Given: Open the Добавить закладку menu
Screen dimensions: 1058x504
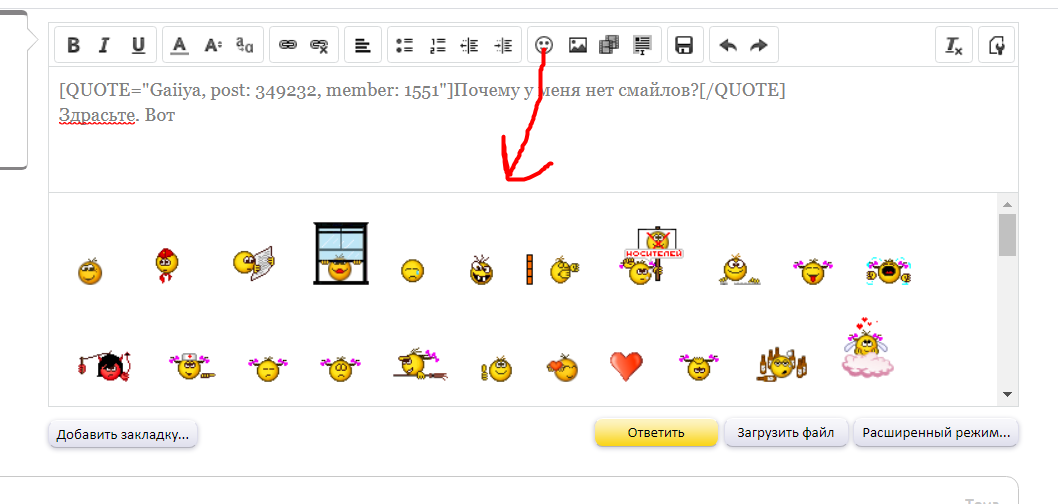Looking at the screenshot, I should click(123, 434).
